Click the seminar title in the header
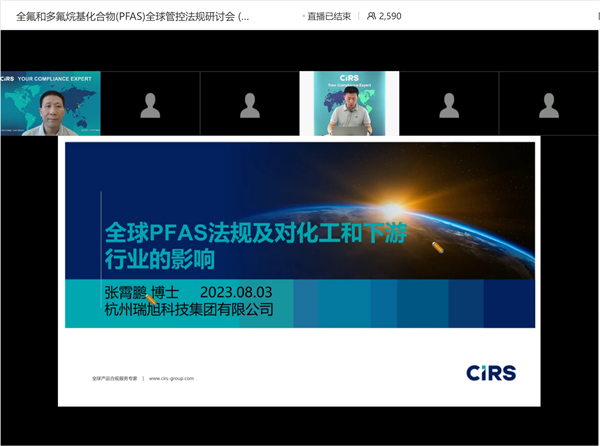Screen dimensions: 600x446 click(133, 16)
